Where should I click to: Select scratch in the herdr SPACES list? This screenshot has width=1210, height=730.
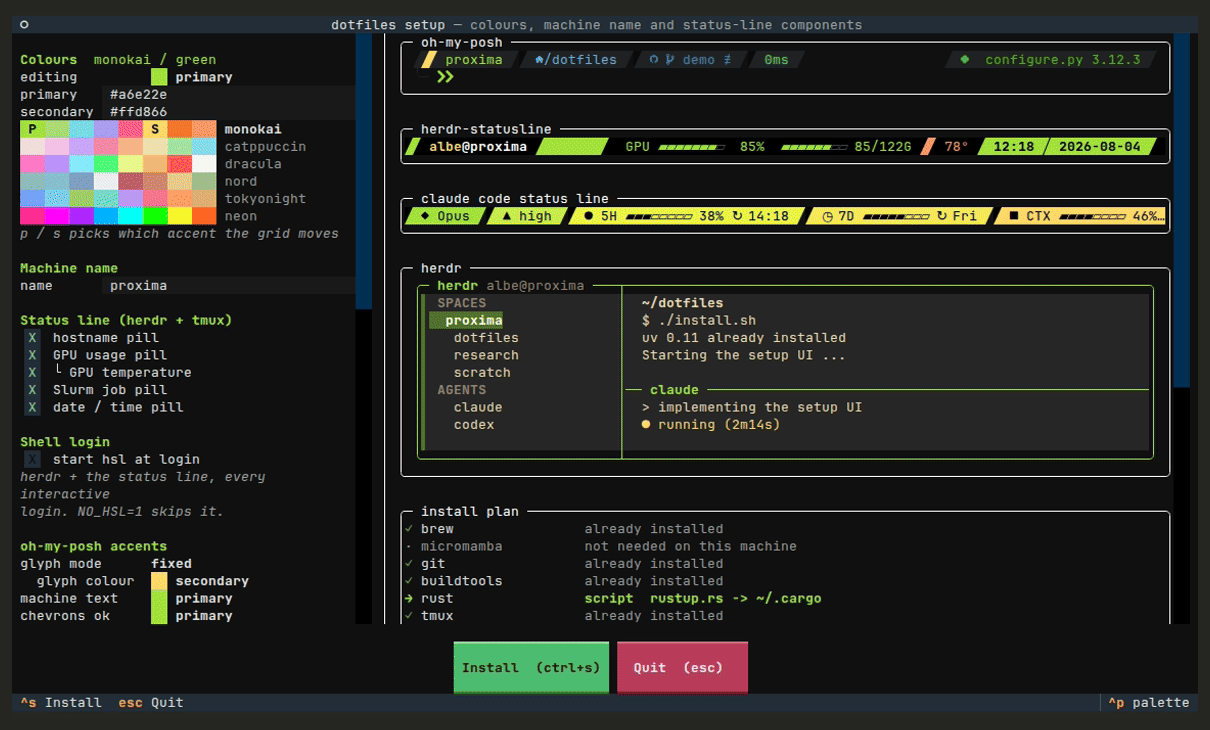click(482, 373)
